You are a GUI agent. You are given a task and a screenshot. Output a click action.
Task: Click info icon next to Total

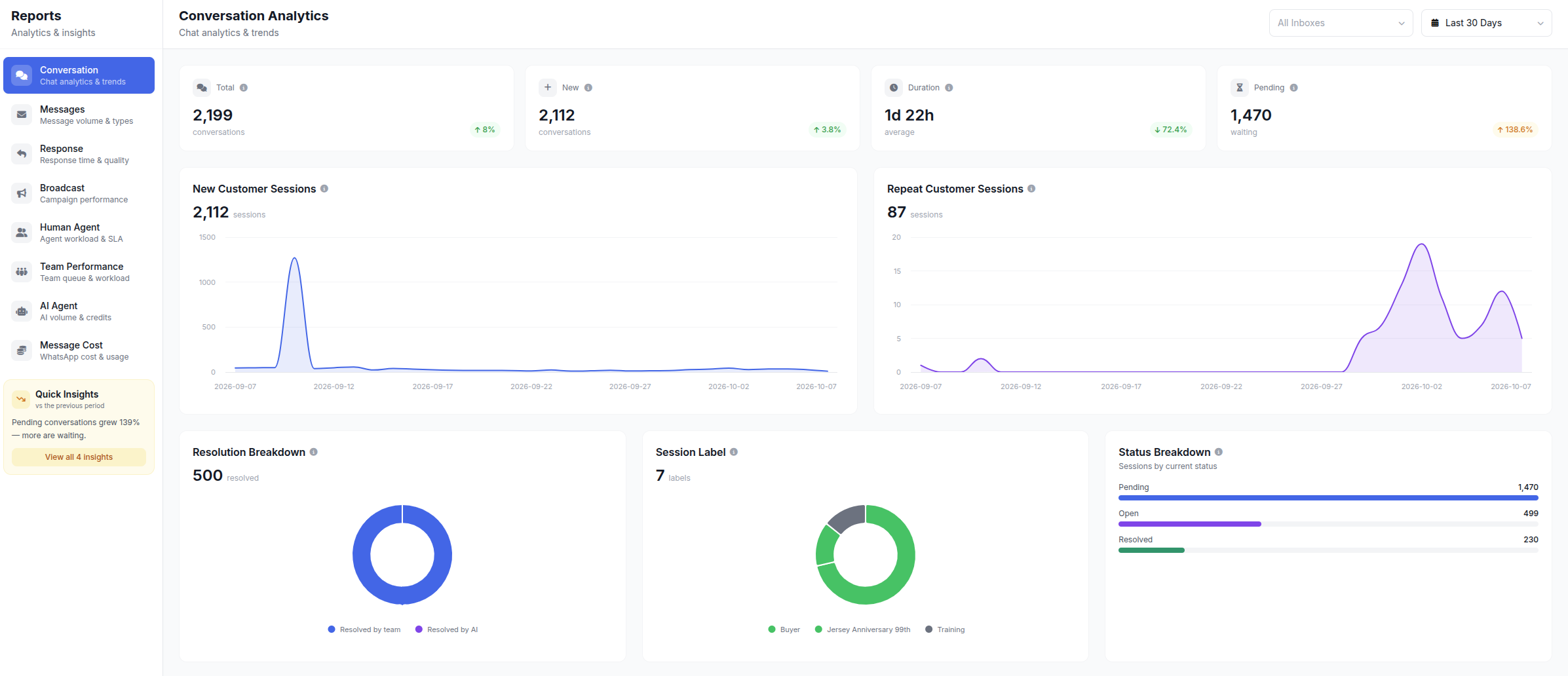[244, 88]
